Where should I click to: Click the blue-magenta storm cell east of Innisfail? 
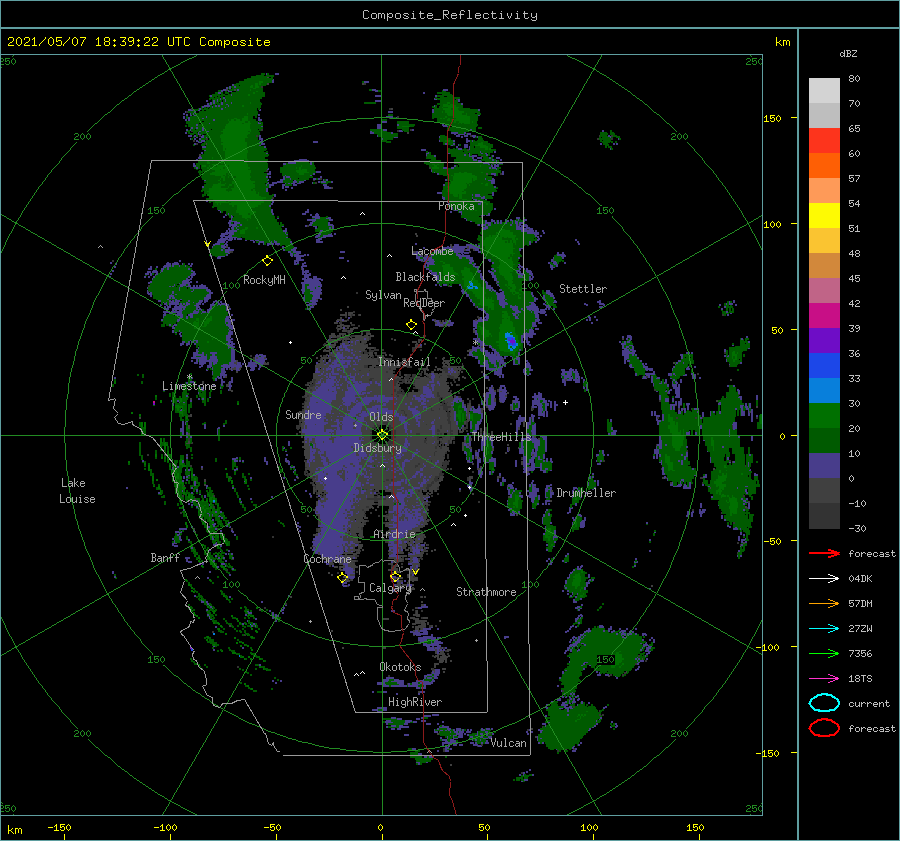510,341
